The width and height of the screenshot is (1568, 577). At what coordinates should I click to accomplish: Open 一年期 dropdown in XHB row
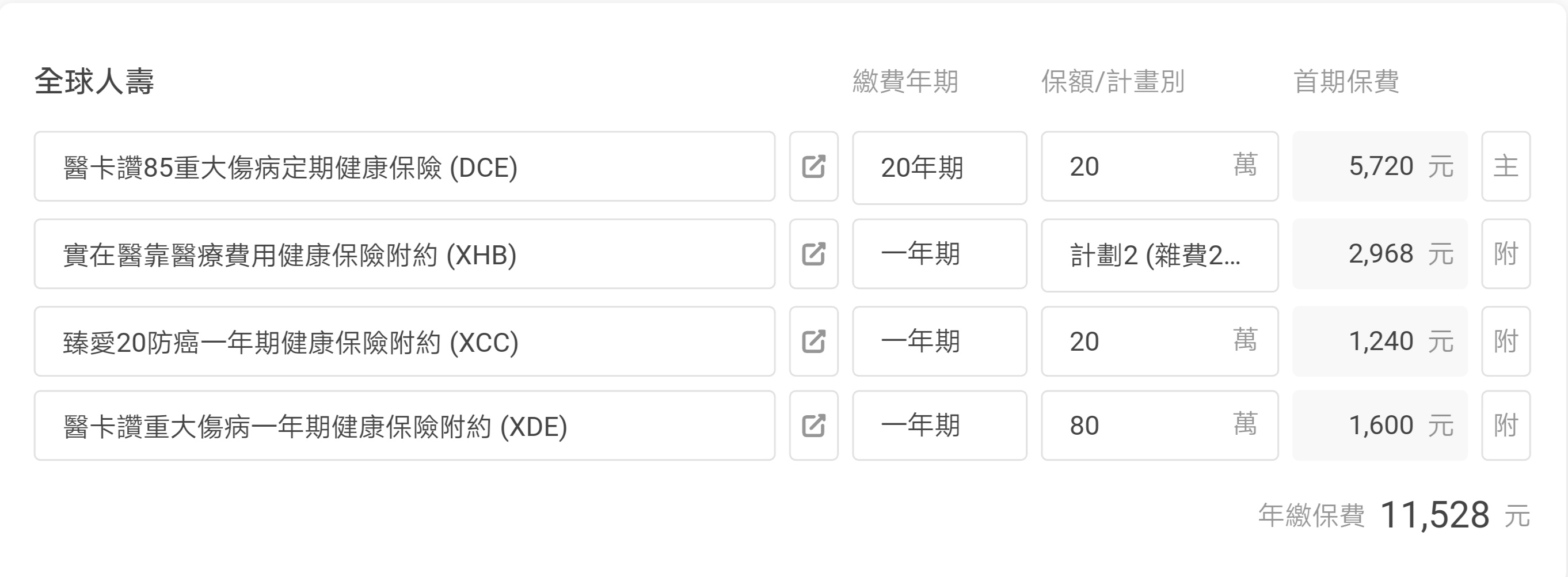939,255
